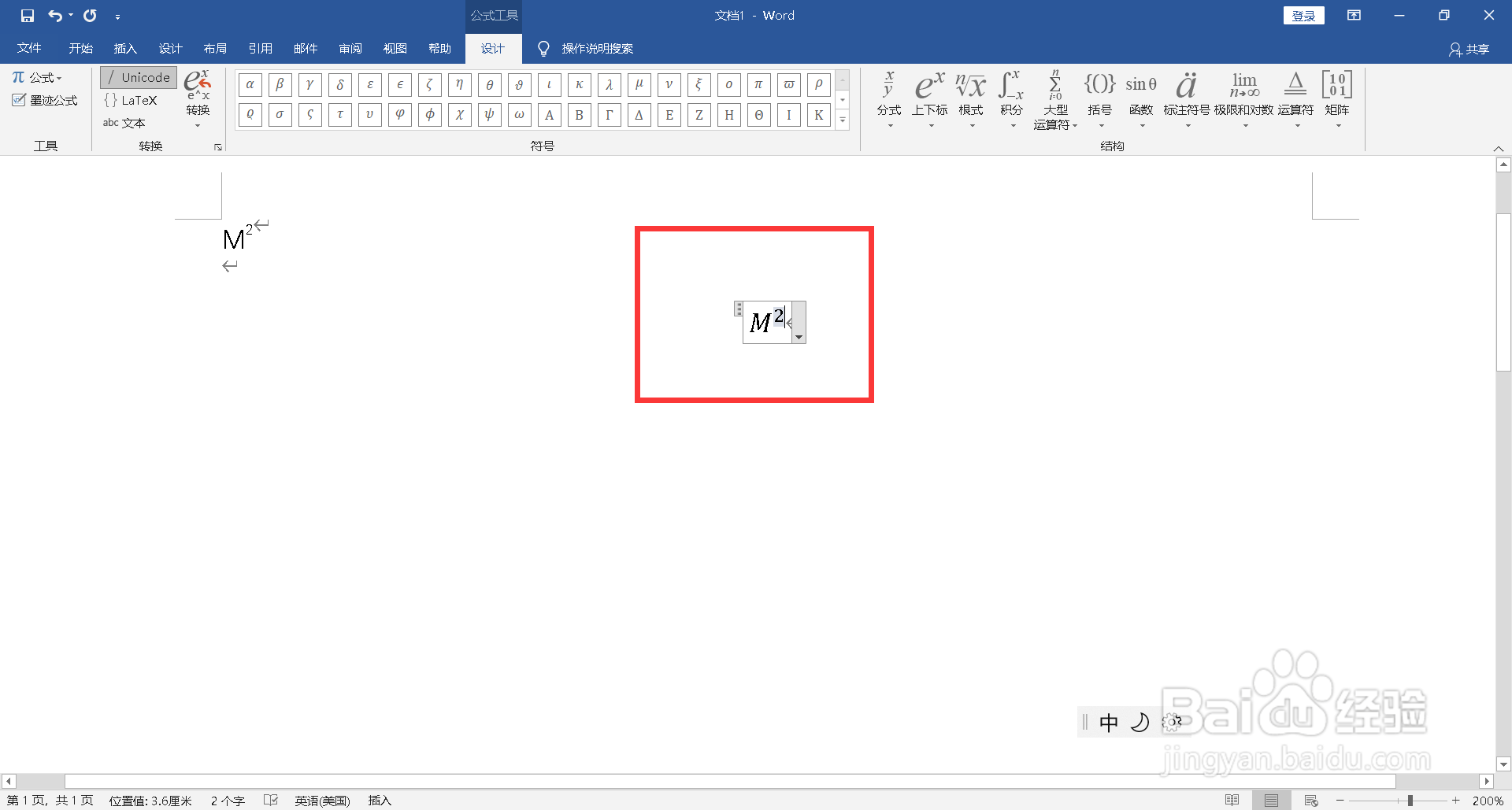Viewport: 1512px width, 810px height.
Task: Expand the symbols gallery More arrow
Action: [843, 120]
